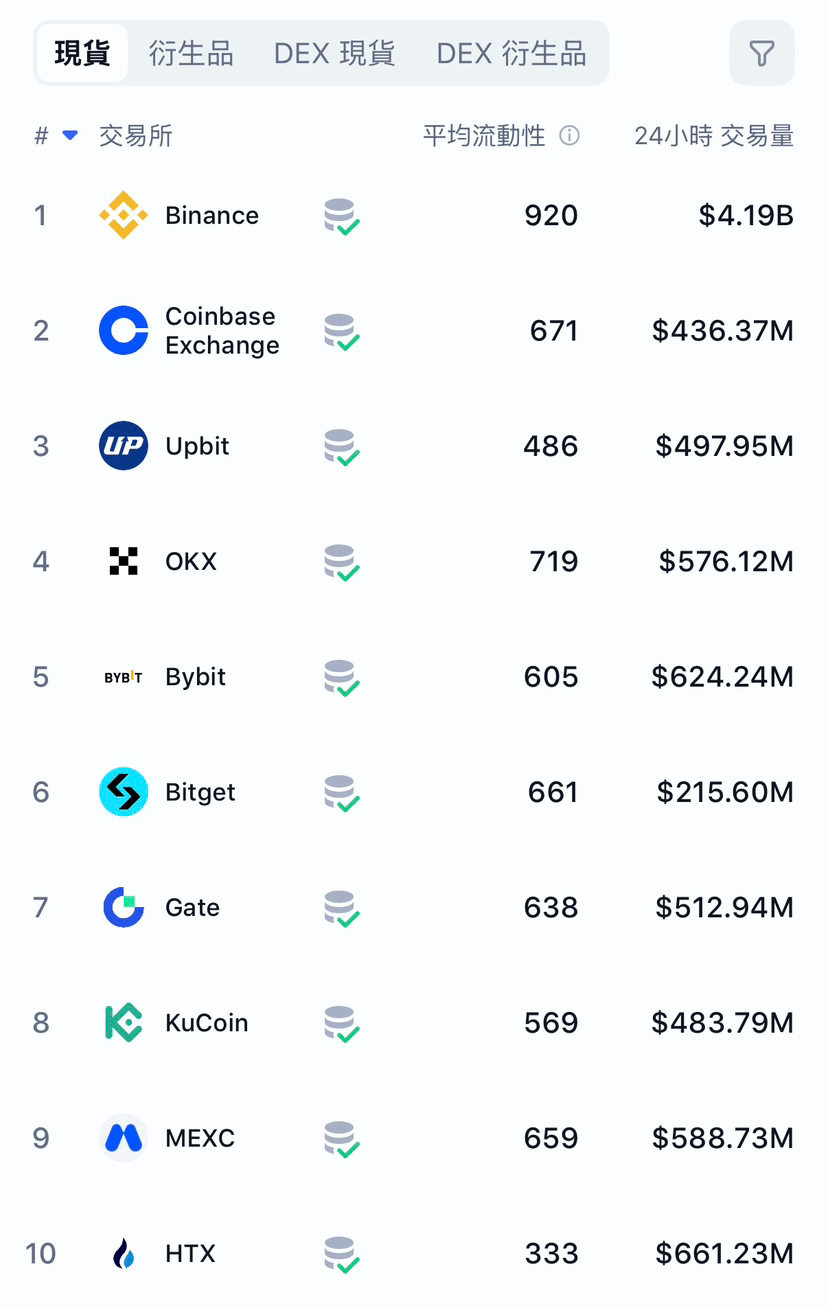Click the 平均流動性 info icon
Viewport: 828px width, 1308px height.
[569, 135]
